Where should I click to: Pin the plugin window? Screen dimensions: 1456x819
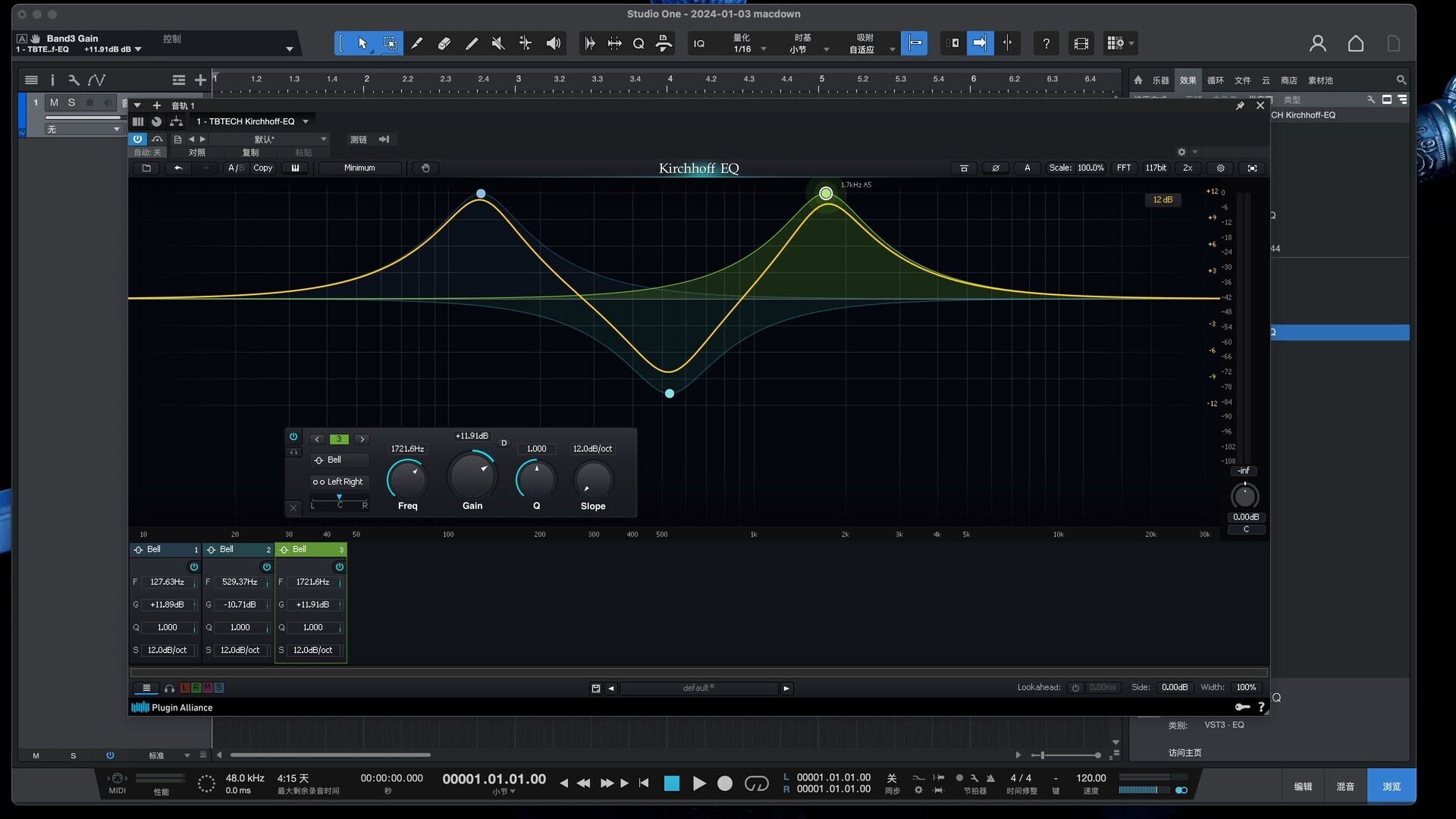pyautogui.click(x=1240, y=105)
